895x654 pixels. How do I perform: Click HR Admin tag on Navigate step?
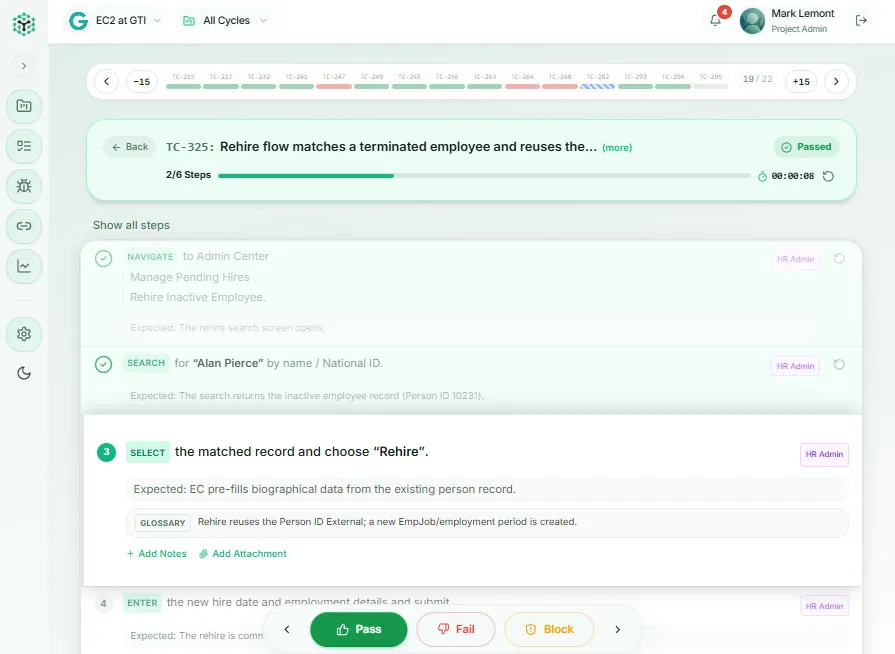pos(795,259)
